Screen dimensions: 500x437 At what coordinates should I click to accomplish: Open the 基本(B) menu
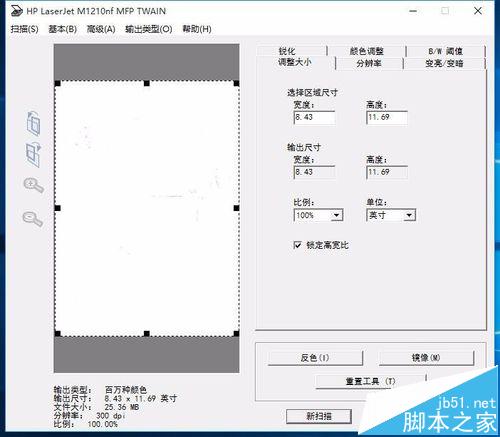(63, 29)
